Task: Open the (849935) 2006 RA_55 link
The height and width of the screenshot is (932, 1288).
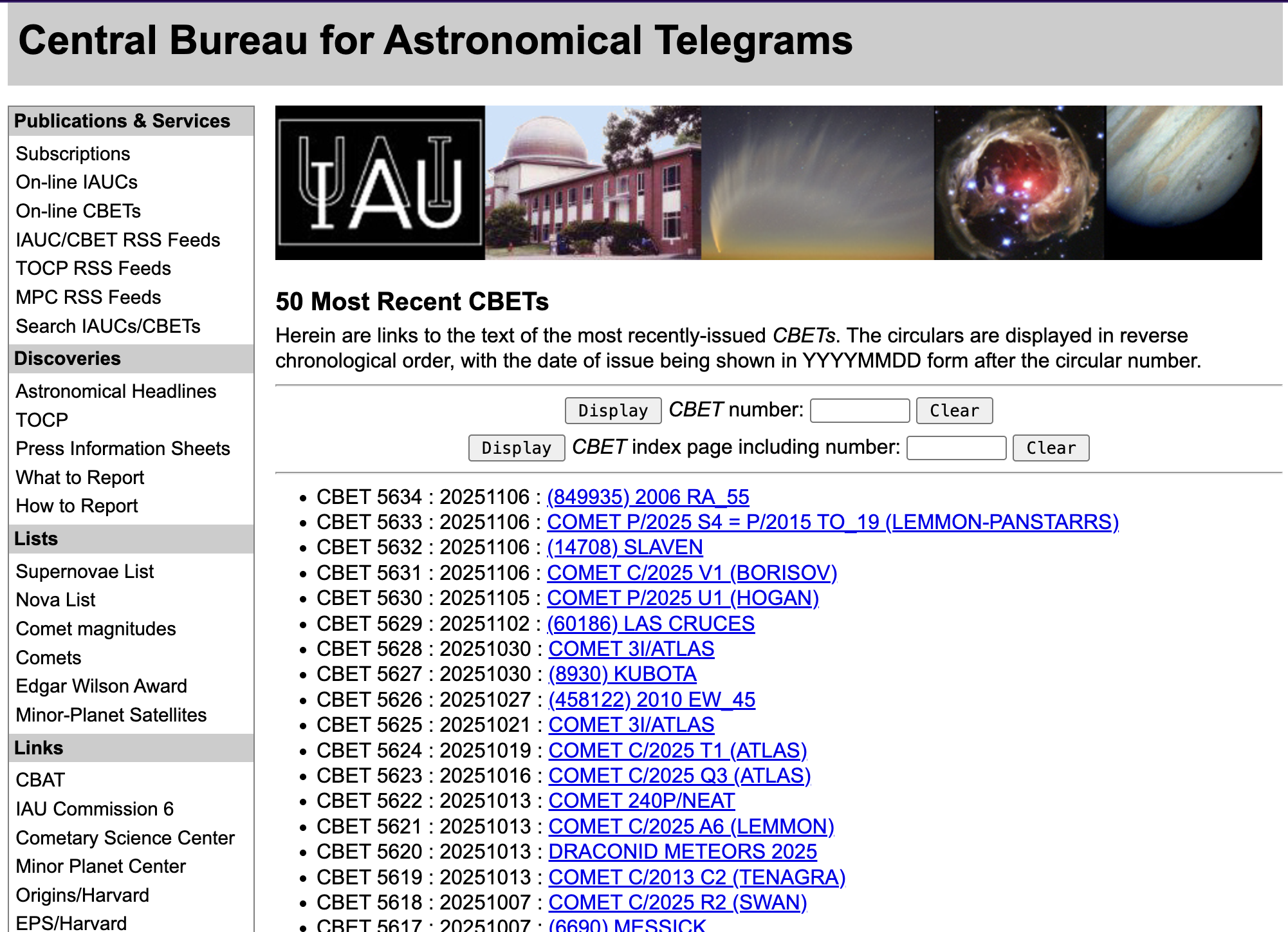Action: coord(647,497)
